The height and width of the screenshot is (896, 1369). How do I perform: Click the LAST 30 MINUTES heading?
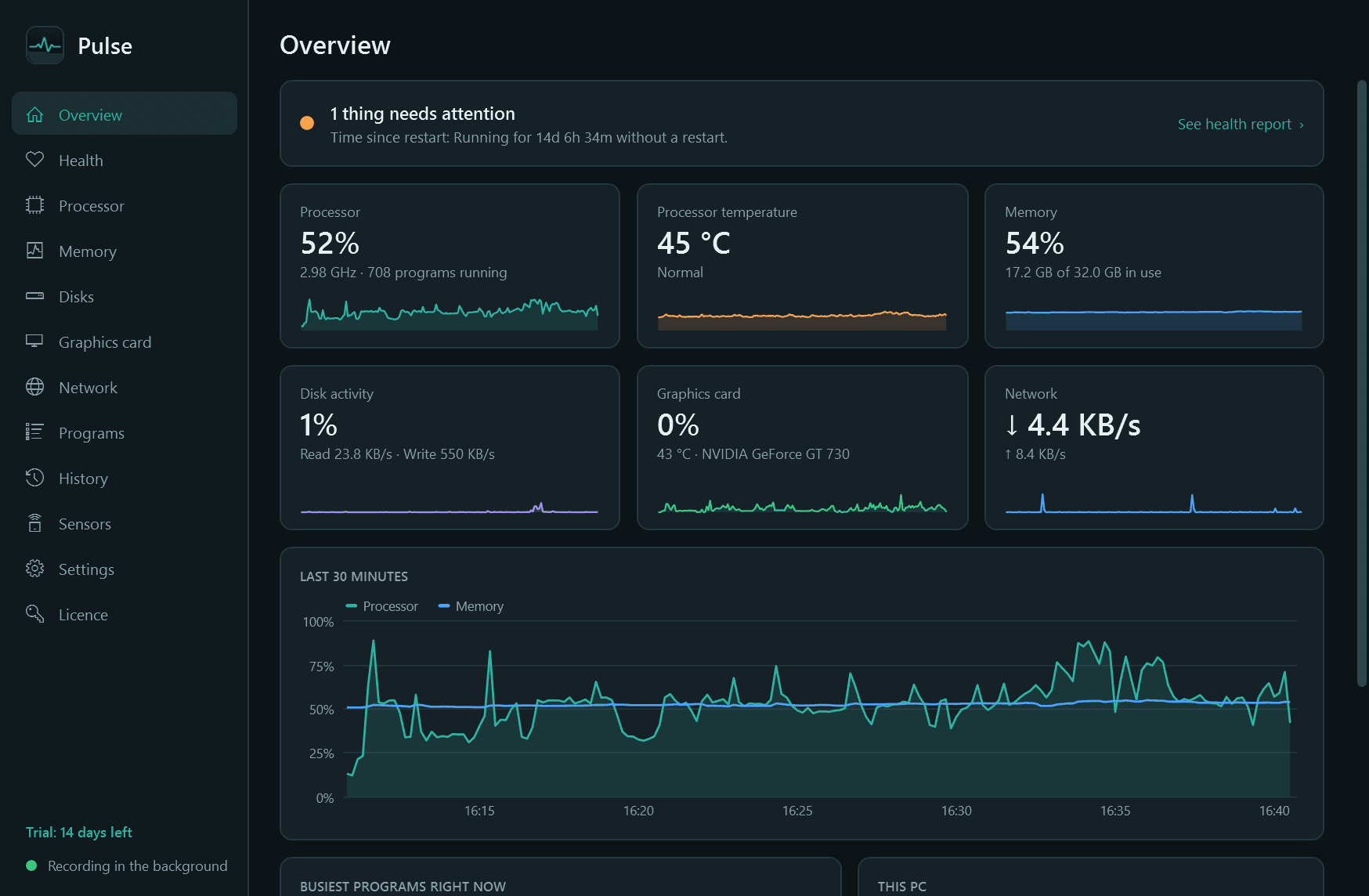point(354,576)
